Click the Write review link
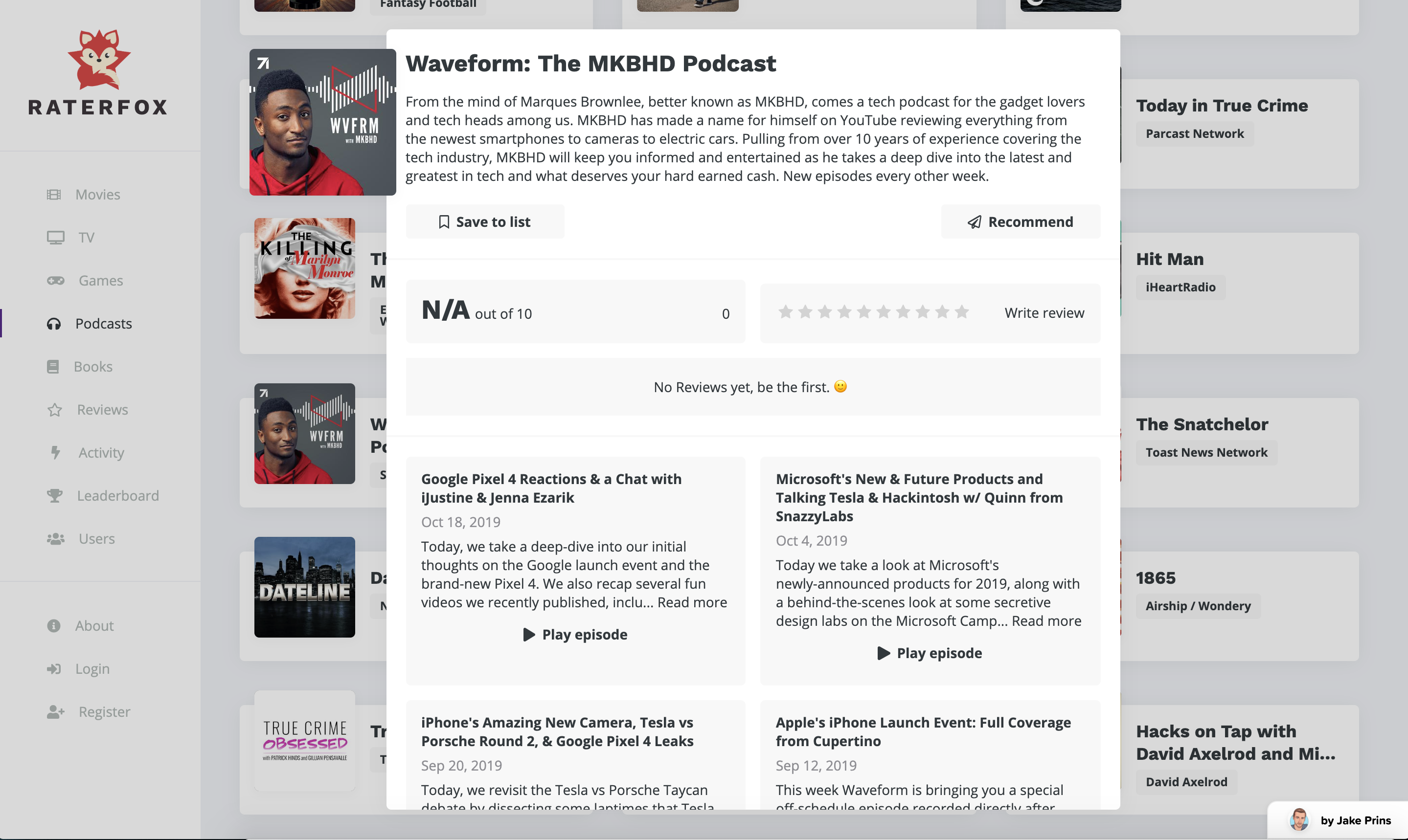Screen dimensions: 1408x840 1045,313
